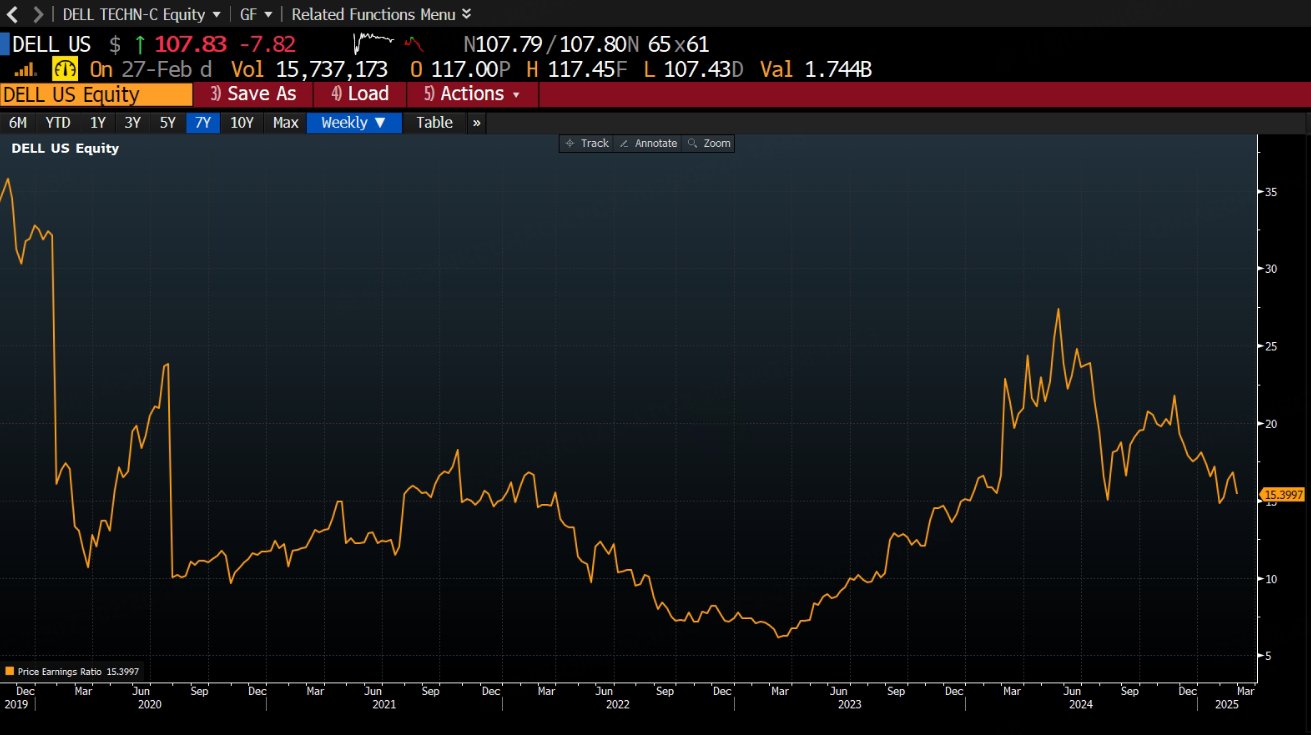Click the 5 y-axis label

coord(1269,656)
